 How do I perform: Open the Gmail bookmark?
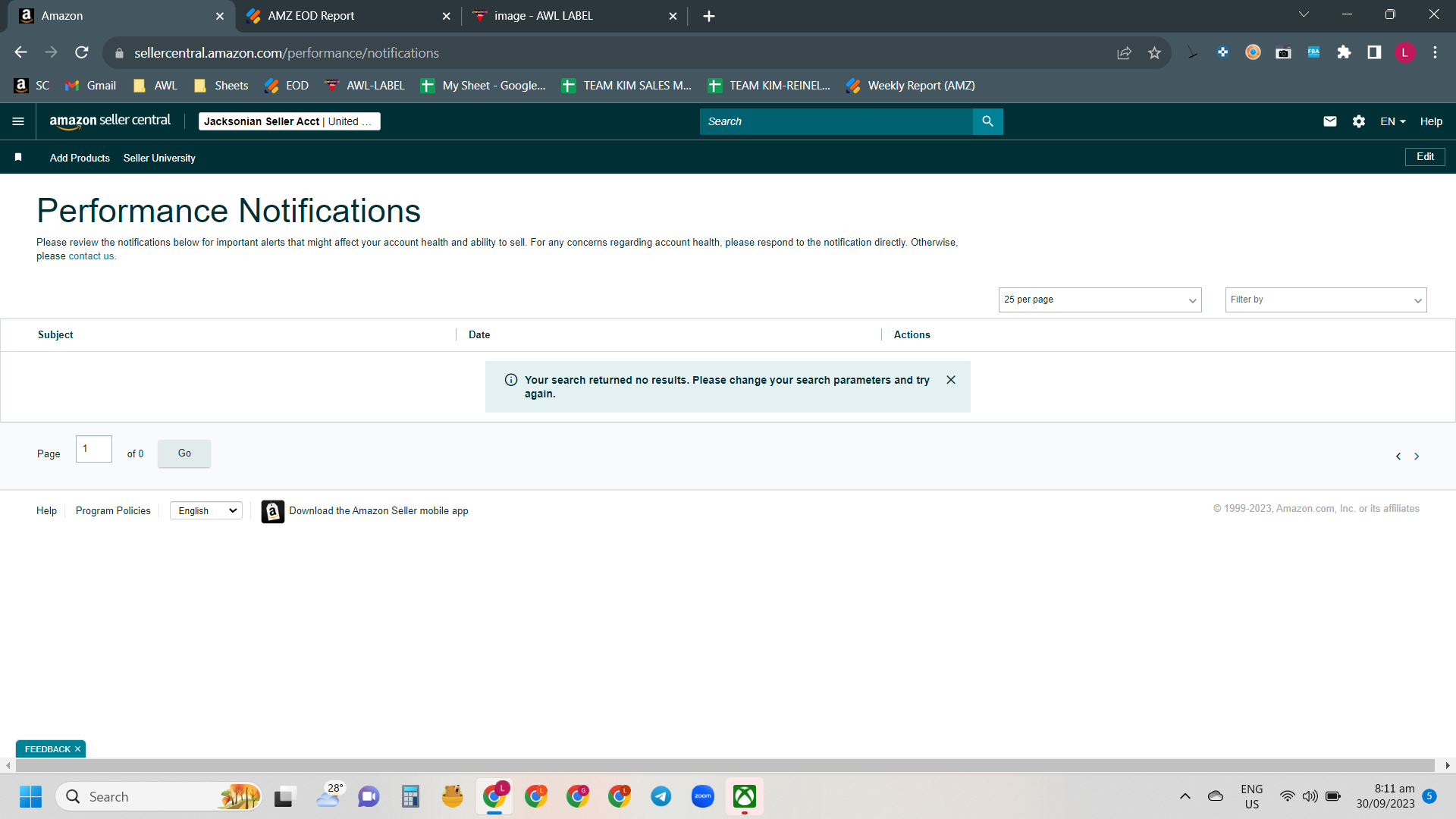[x=90, y=86]
